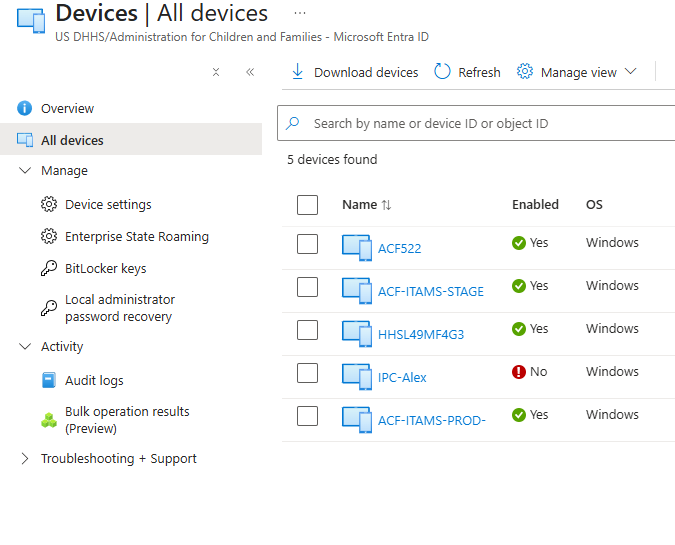The image size is (675, 545).
Task: Select All devices in sidebar
Action: (x=72, y=141)
